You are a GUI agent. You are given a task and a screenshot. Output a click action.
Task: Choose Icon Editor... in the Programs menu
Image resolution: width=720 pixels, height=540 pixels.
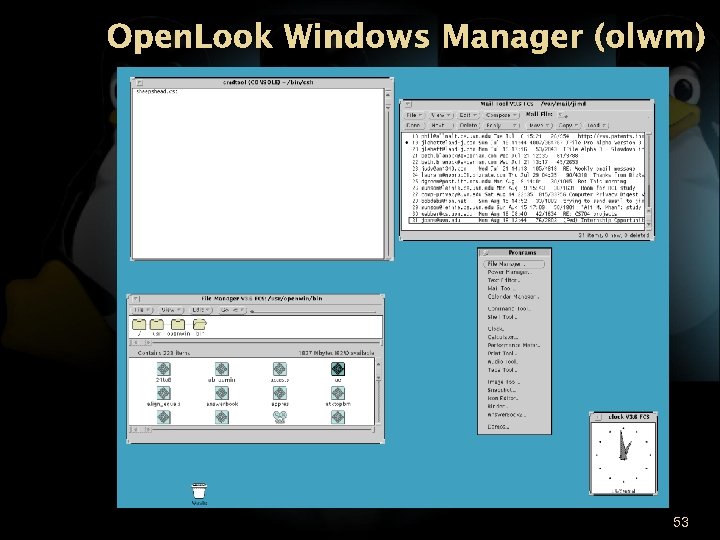[503, 398]
